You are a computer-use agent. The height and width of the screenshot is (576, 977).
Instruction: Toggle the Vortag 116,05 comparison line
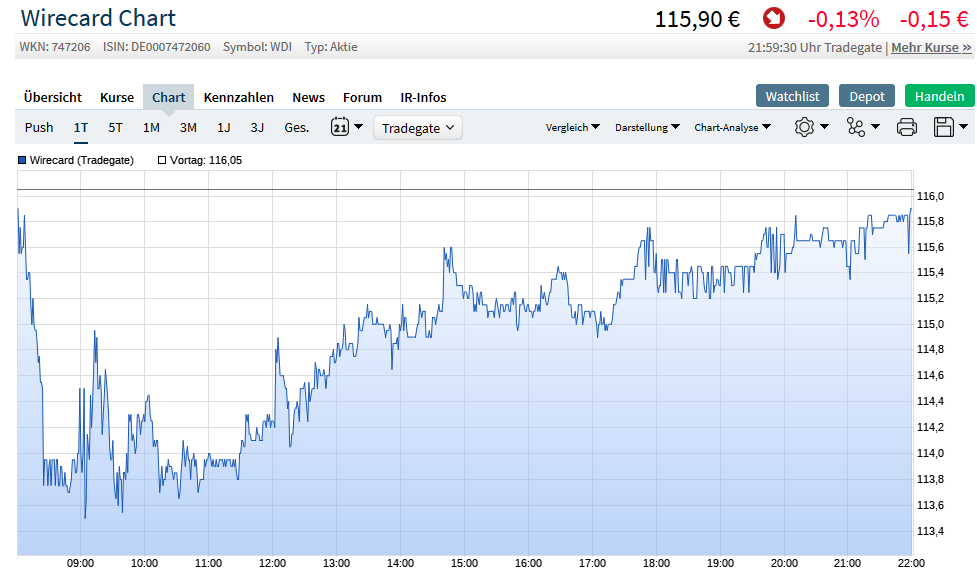(162, 158)
